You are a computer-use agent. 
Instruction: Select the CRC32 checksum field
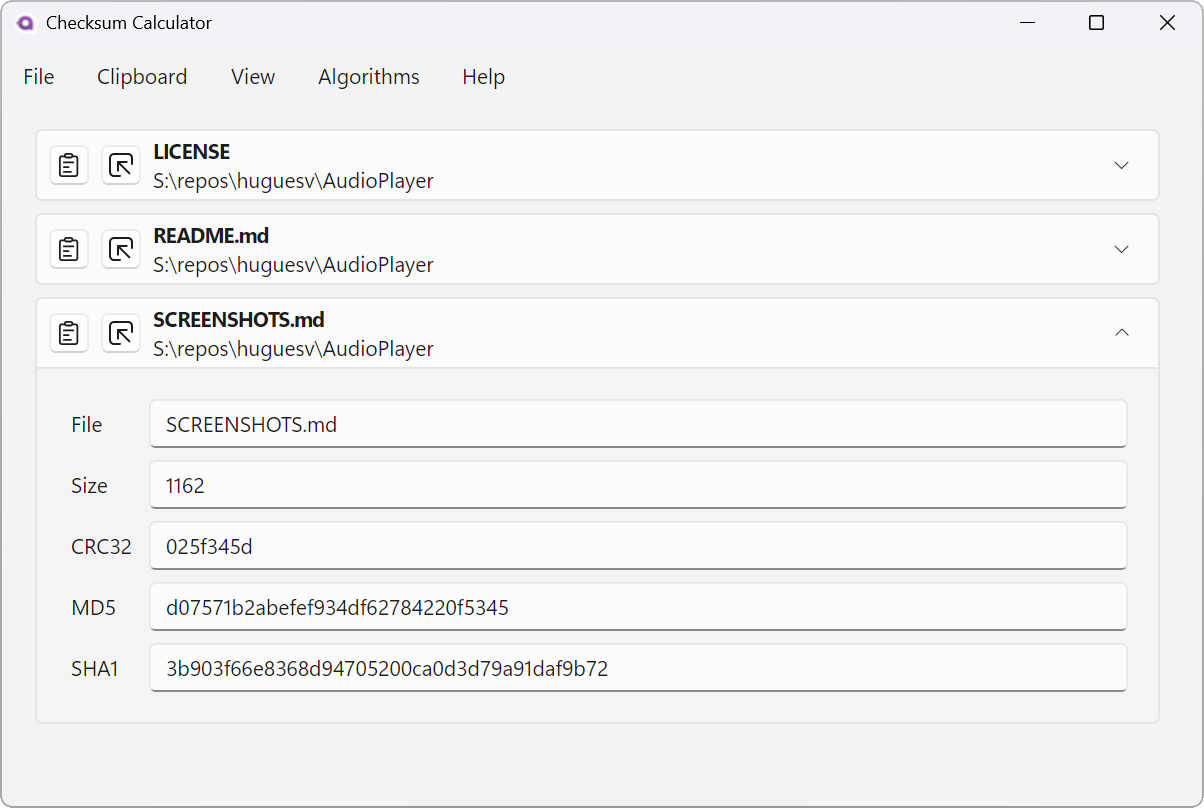click(638, 546)
